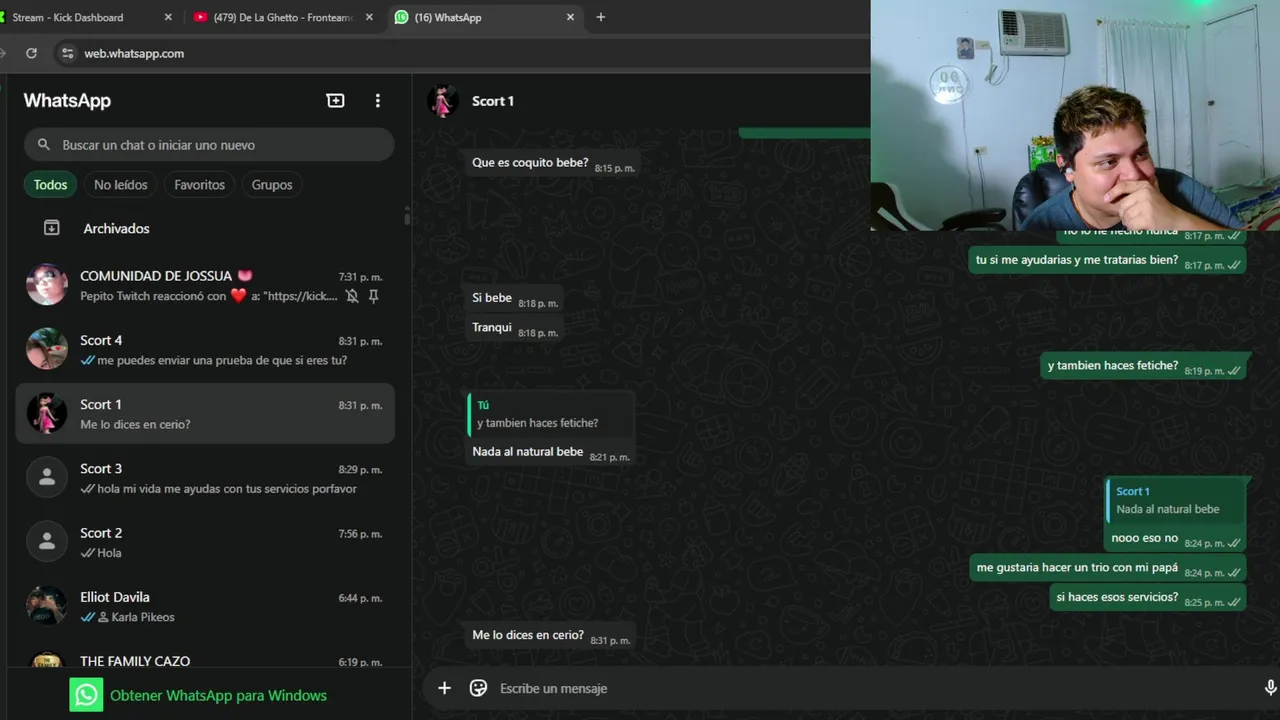The height and width of the screenshot is (720, 1280).
Task: Switch to the WhatsApp browser tab
Action: (x=485, y=17)
